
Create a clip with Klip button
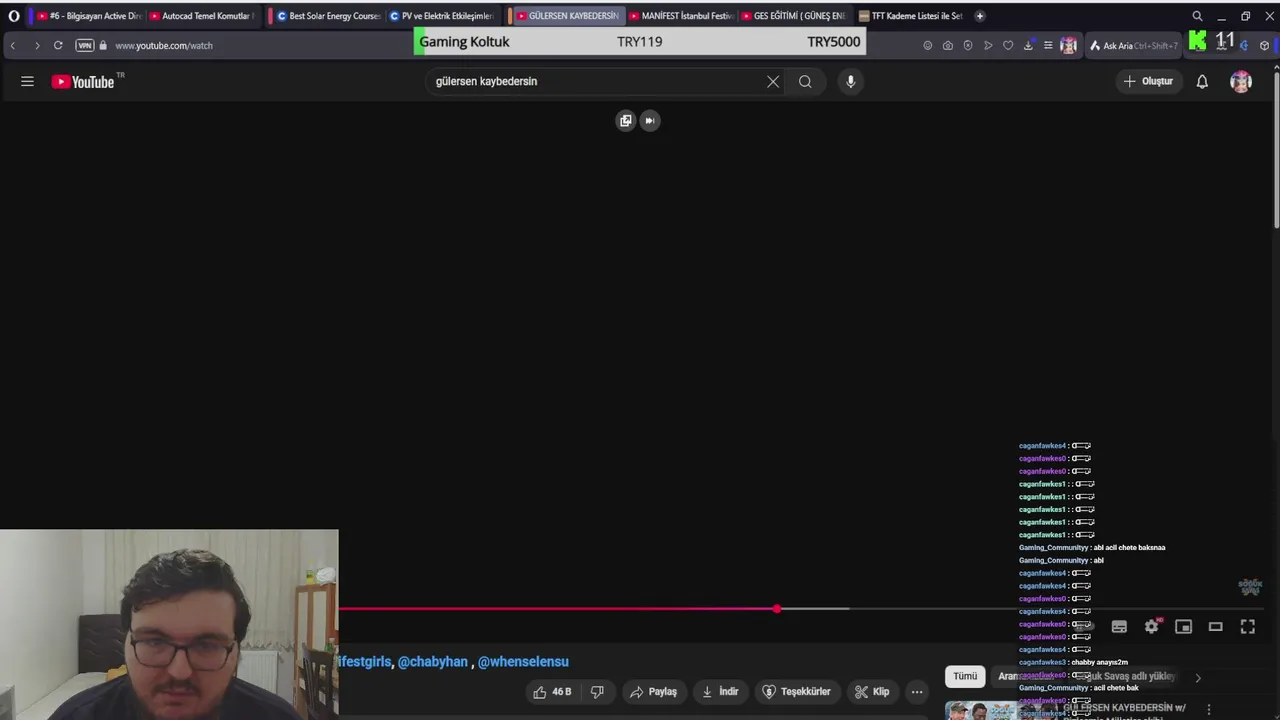[x=872, y=692]
